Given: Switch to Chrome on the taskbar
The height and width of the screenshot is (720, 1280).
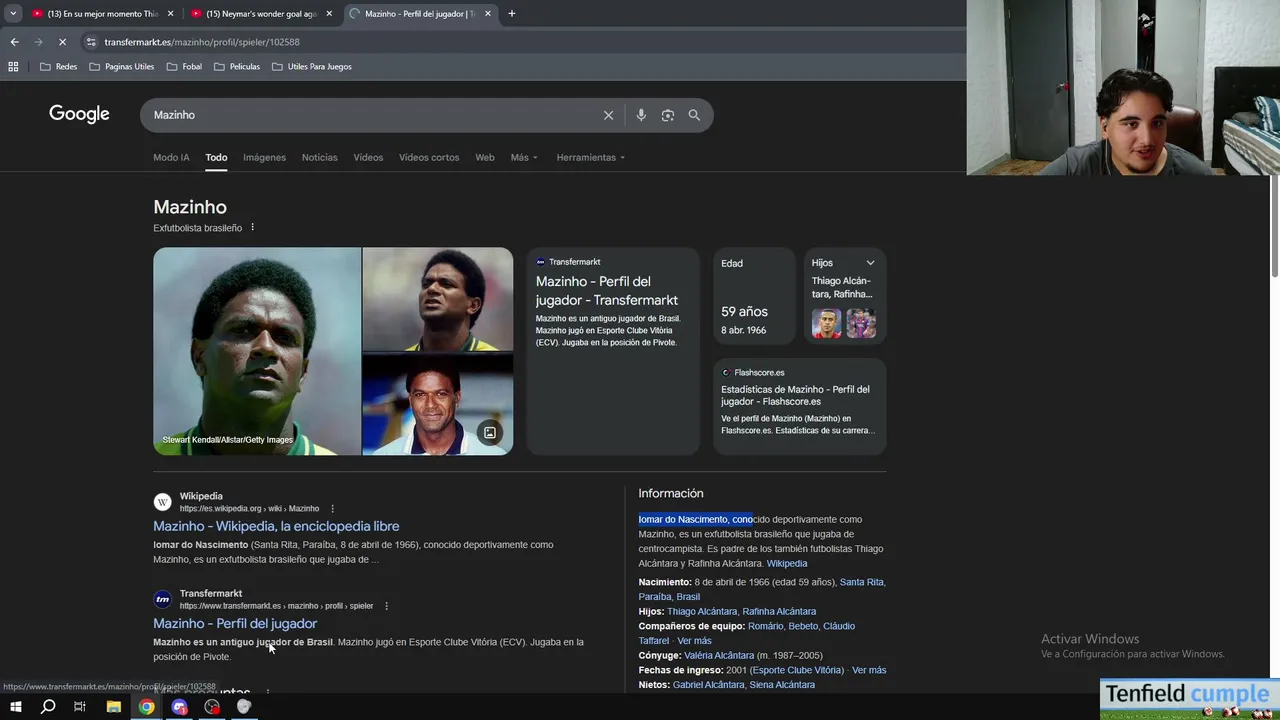Looking at the screenshot, I should click(x=146, y=707).
